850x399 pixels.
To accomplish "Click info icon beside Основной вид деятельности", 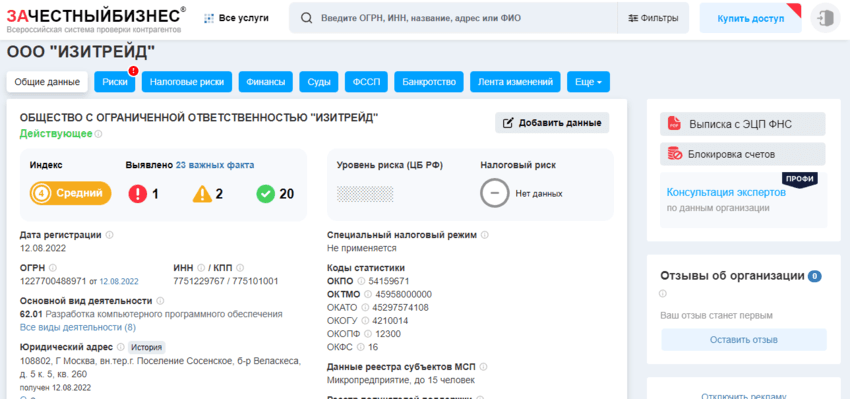I will [x=160, y=301].
